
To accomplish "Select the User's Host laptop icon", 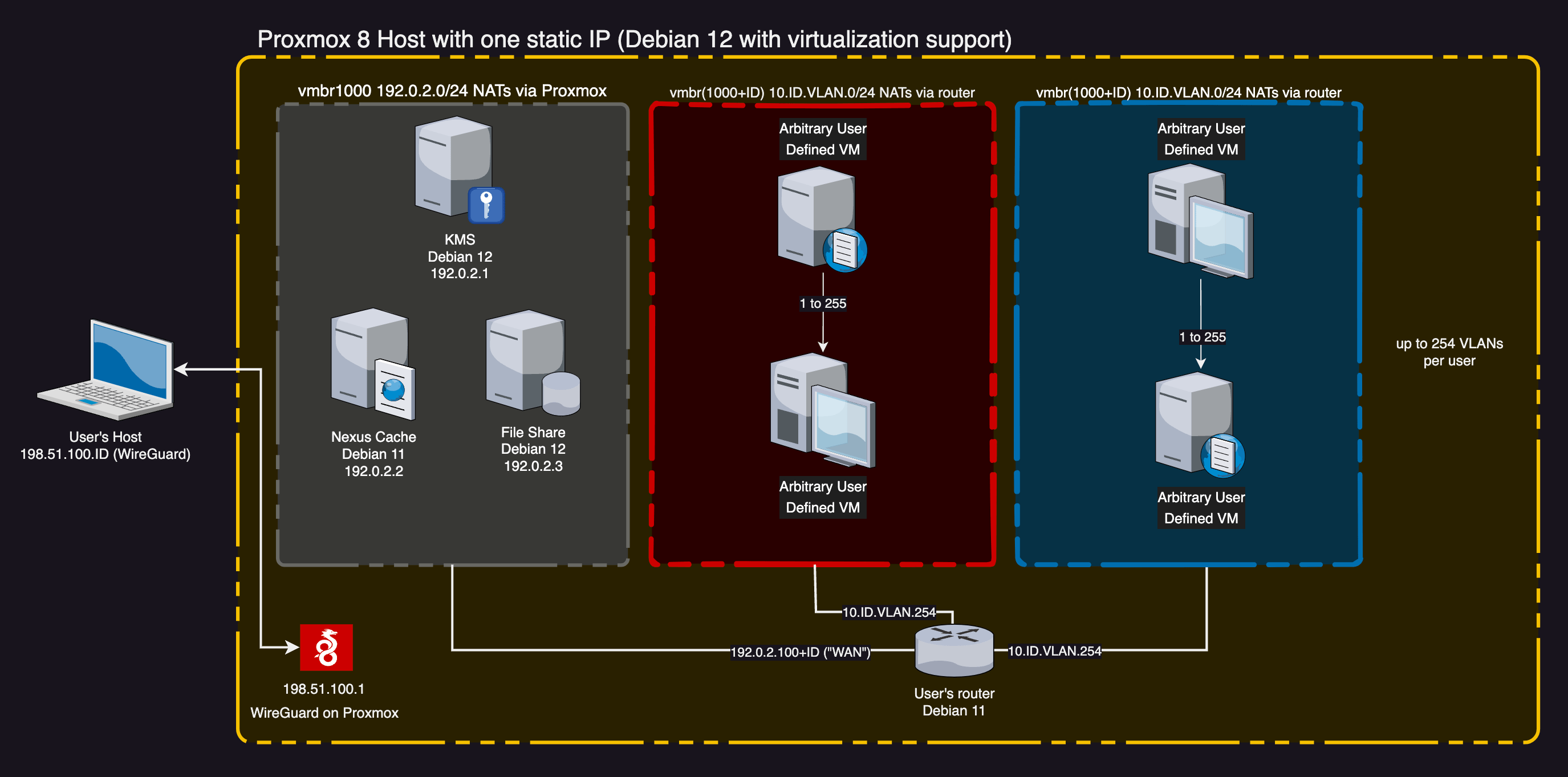I will point(108,369).
